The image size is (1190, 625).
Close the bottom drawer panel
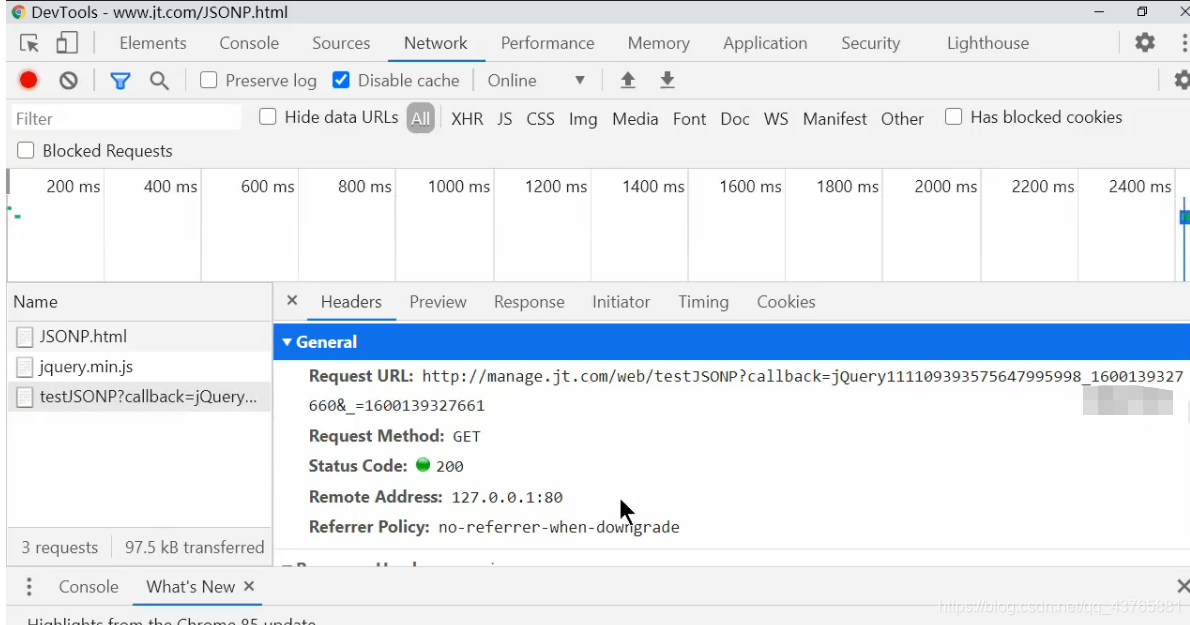[x=1182, y=586]
